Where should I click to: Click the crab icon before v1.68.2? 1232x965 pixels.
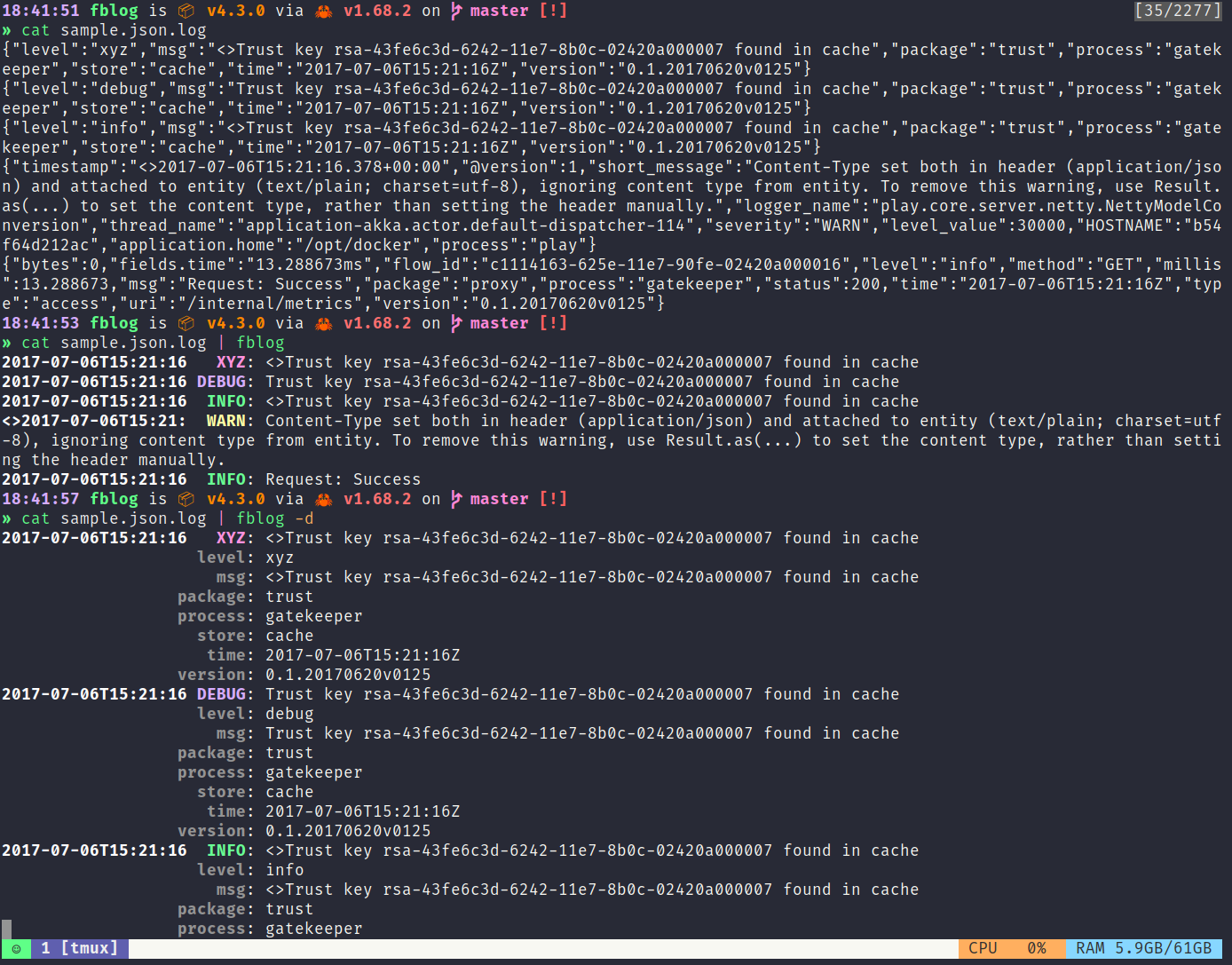(323, 12)
